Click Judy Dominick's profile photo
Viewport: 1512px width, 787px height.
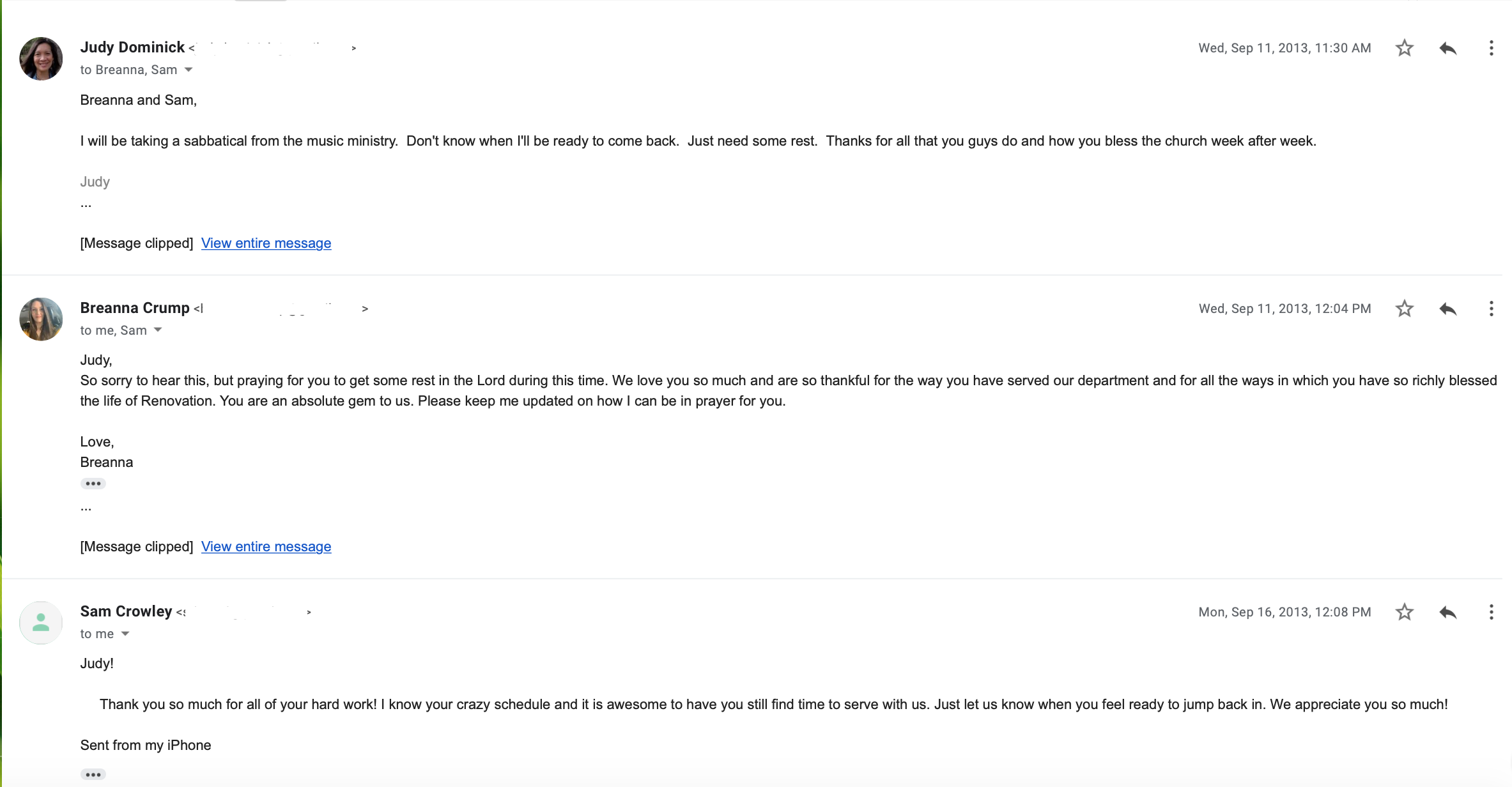click(x=41, y=59)
